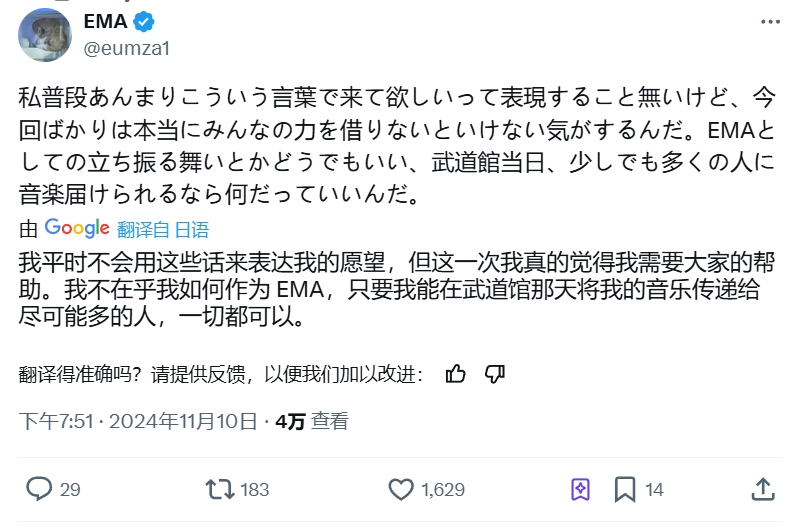Open the share menu icon
Viewport: 804px width, 525px height.
[x=763, y=489]
